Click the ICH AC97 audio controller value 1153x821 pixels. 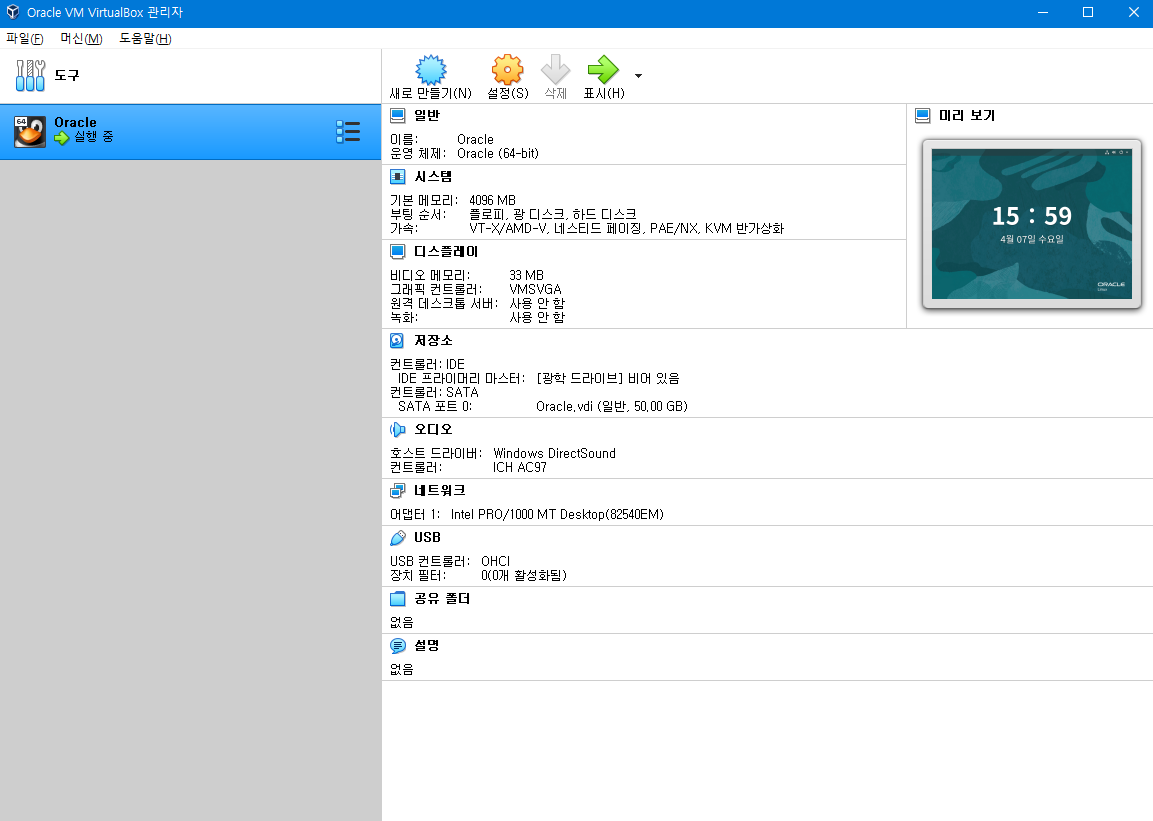coord(520,467)
